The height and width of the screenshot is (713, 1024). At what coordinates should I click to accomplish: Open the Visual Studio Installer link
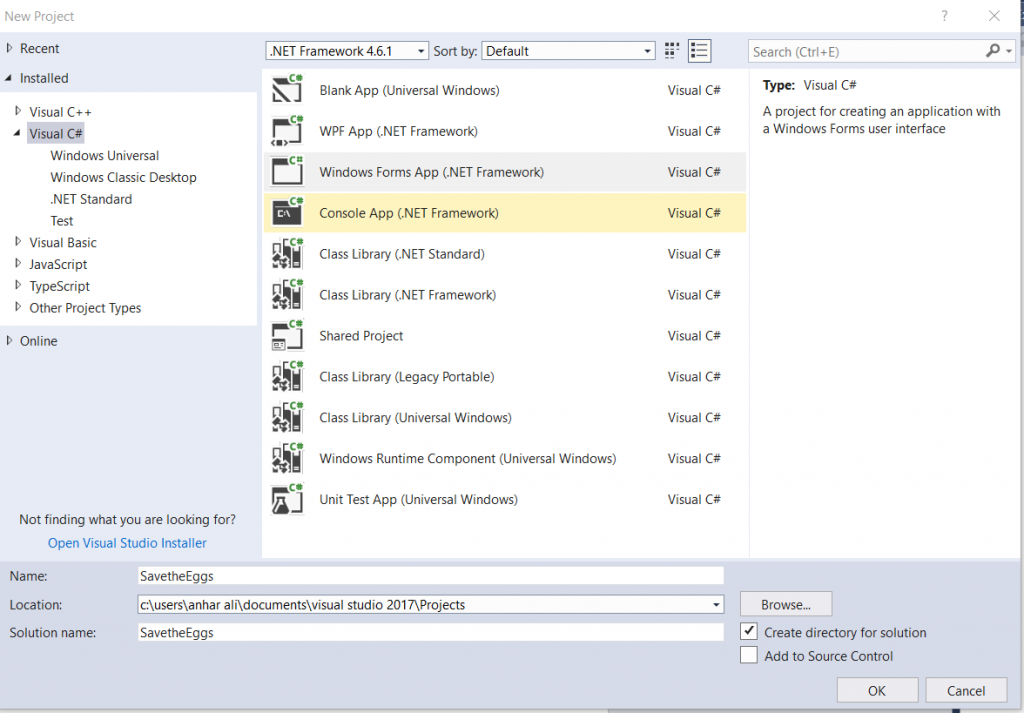pos(126,542)
